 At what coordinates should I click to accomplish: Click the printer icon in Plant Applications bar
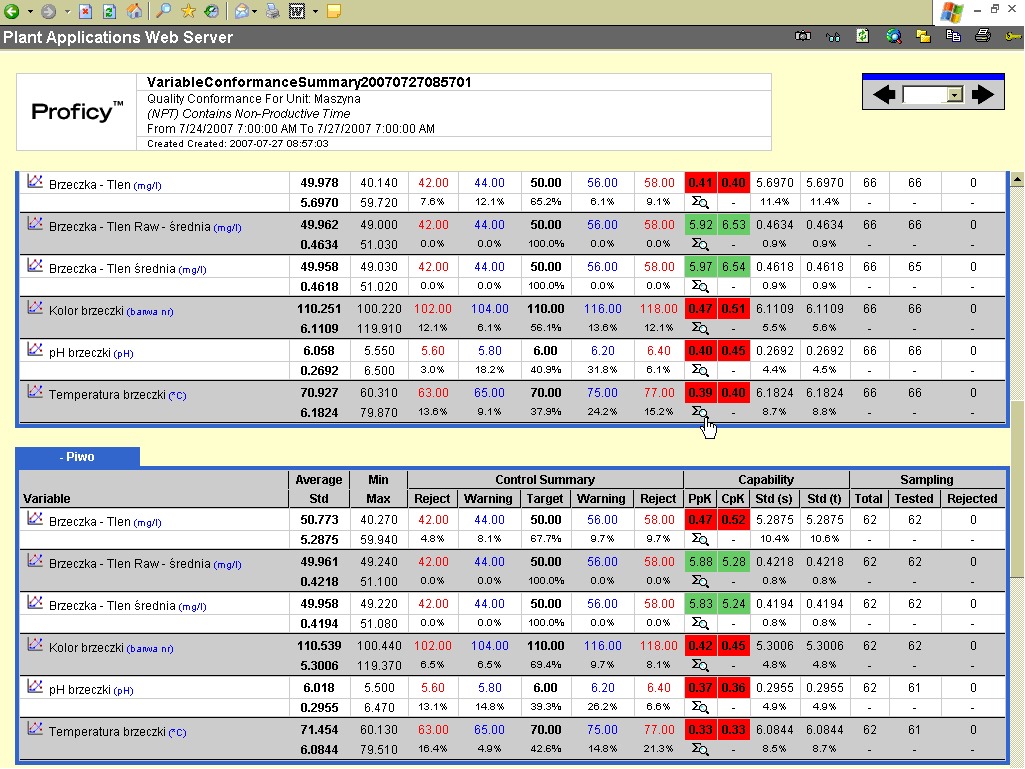click(x=983, y=36)
